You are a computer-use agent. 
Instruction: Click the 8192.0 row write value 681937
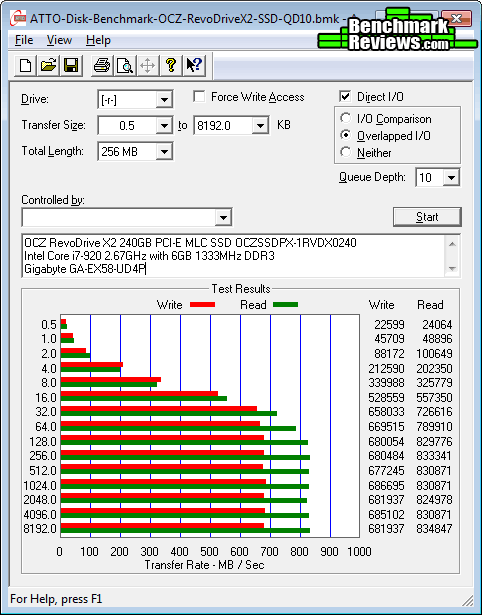(386, 528)
